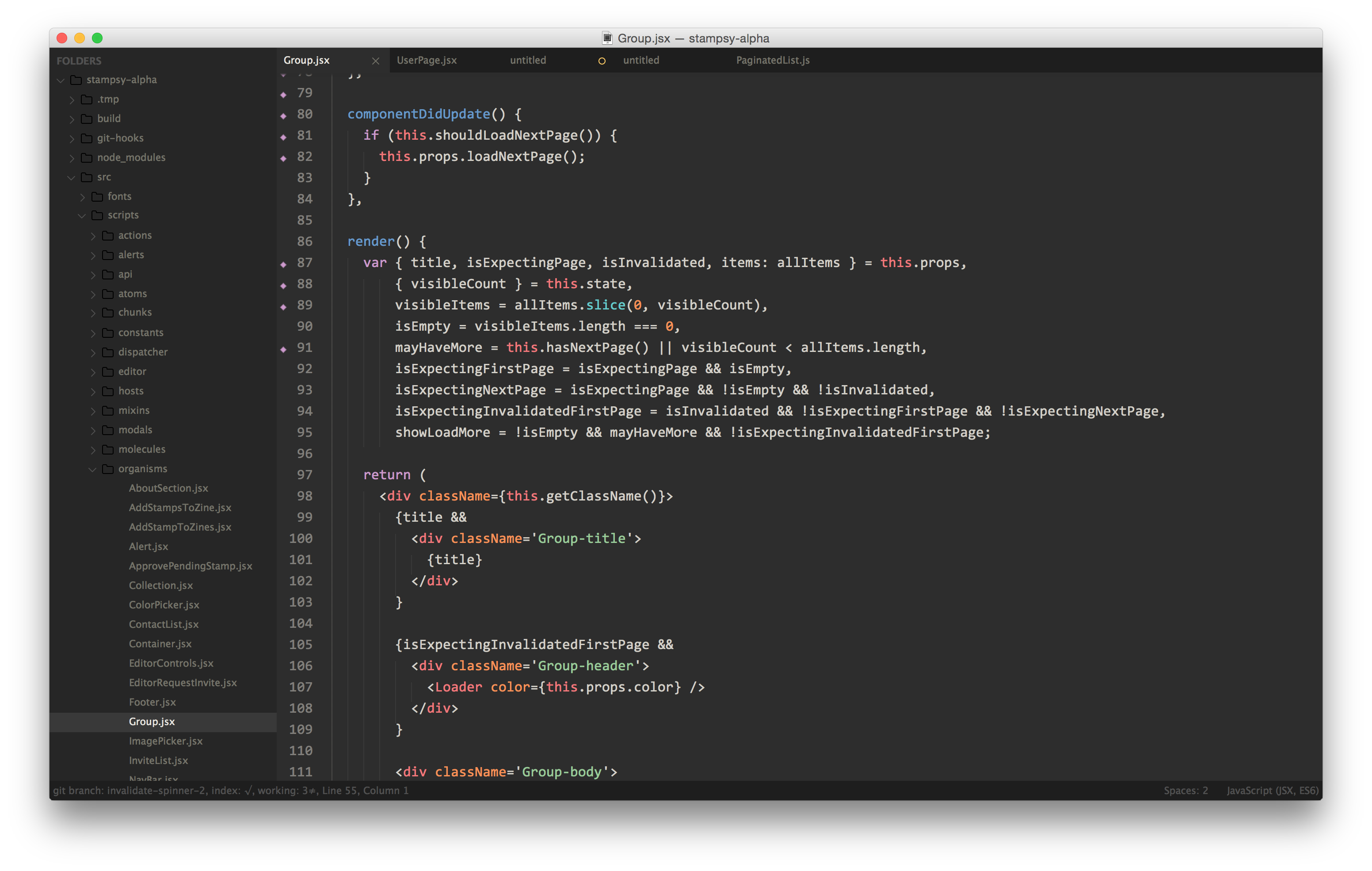
Task: Open ImagePicker.jsx in the file tree
Action: tap(165, 741)
